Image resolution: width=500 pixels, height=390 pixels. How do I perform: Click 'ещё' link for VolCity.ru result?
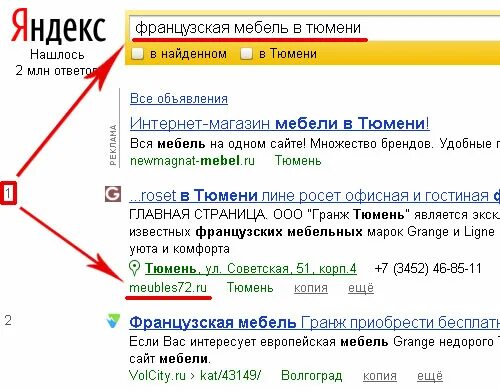coord(430,376)
